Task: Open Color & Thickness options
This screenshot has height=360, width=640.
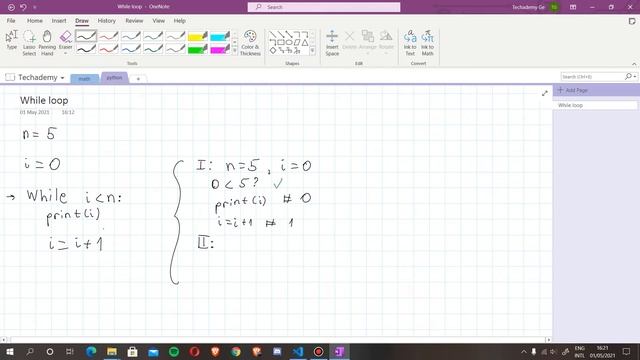Action: pyautogui.click(x=250, y=42)
